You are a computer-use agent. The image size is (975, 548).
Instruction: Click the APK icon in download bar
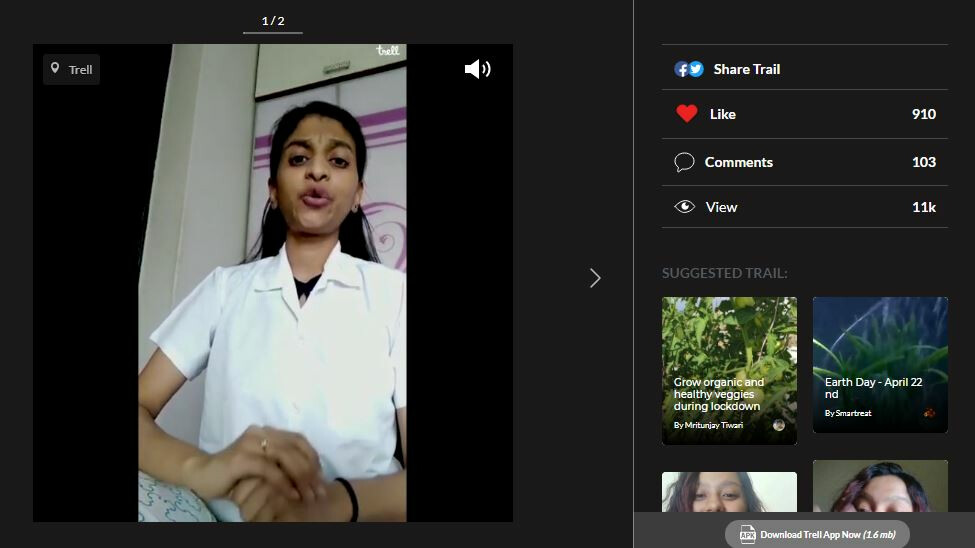pos(747,535)
